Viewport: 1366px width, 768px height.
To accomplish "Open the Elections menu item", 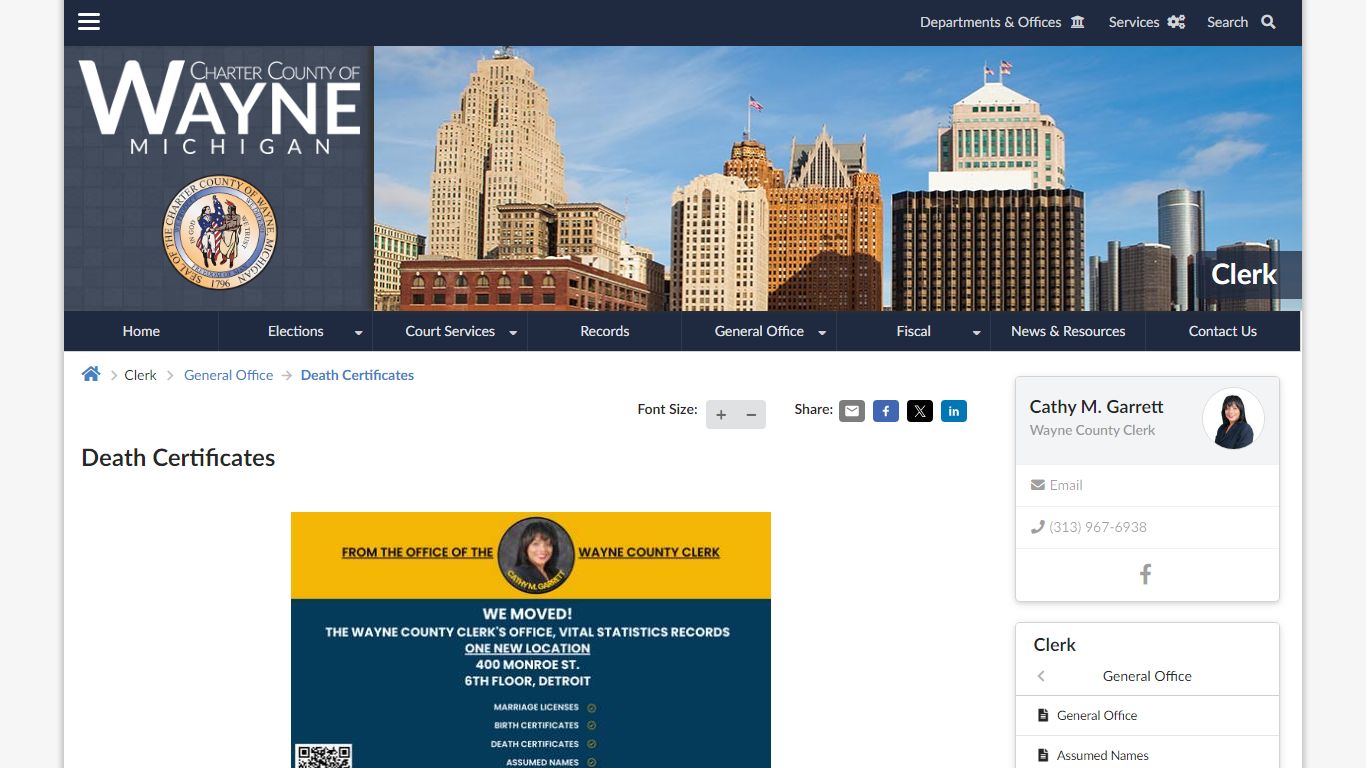I will click(x=296, y=331).
